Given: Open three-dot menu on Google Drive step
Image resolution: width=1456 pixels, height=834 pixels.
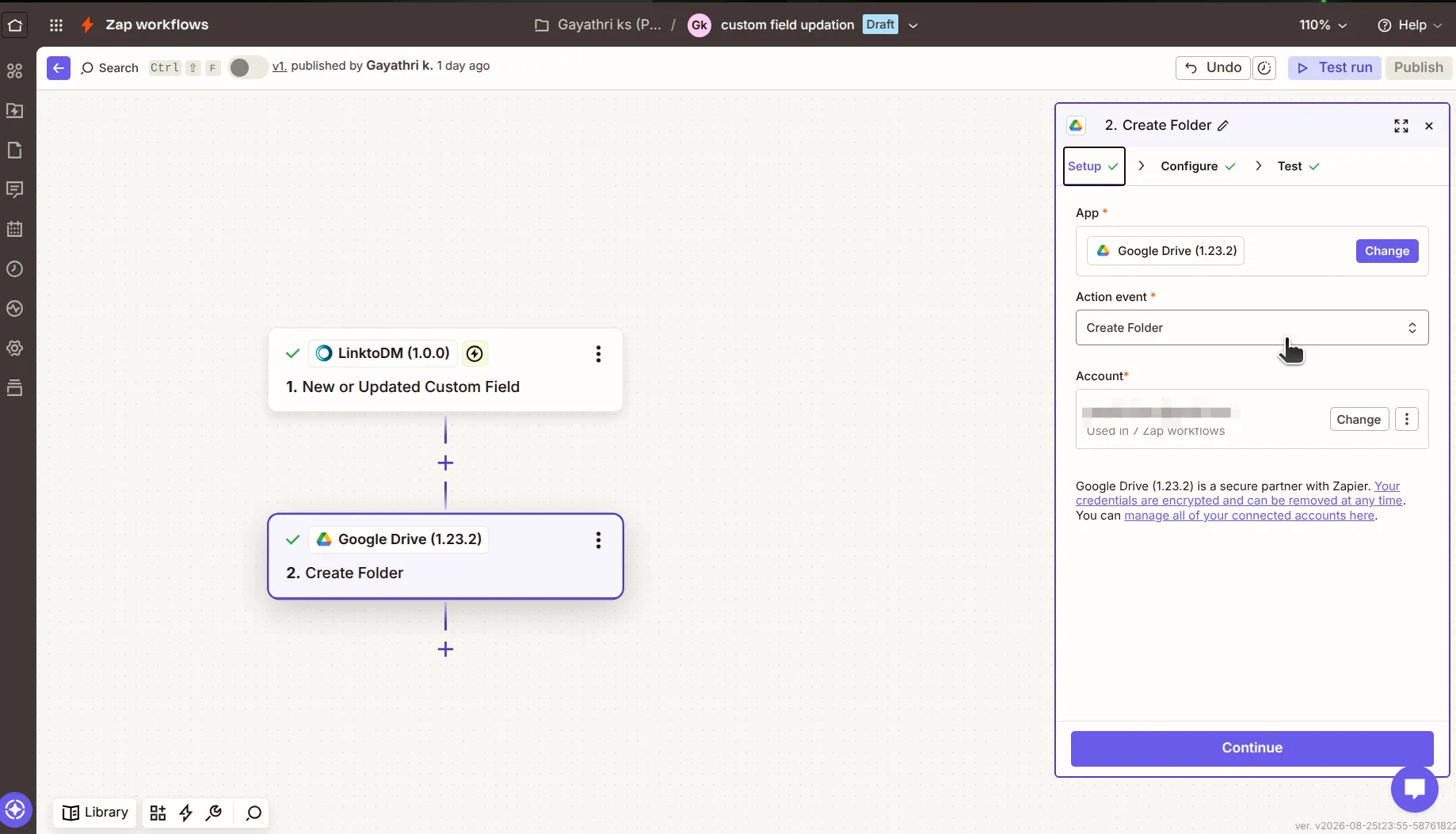Looking at the screenshot, I should click(598, 540).
